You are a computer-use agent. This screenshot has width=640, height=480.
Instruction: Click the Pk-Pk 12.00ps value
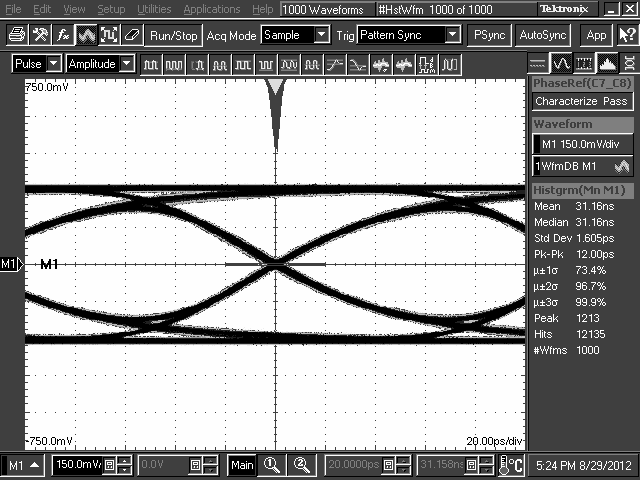pos(595,254)
